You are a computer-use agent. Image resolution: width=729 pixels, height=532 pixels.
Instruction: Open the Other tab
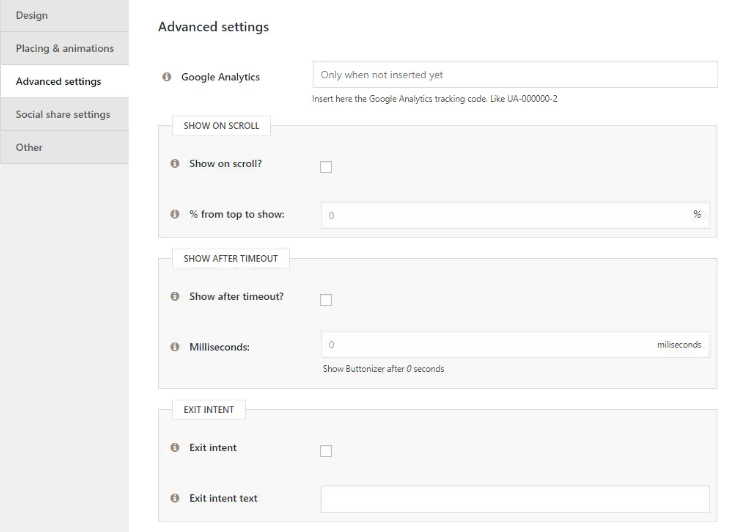[65, 147]
